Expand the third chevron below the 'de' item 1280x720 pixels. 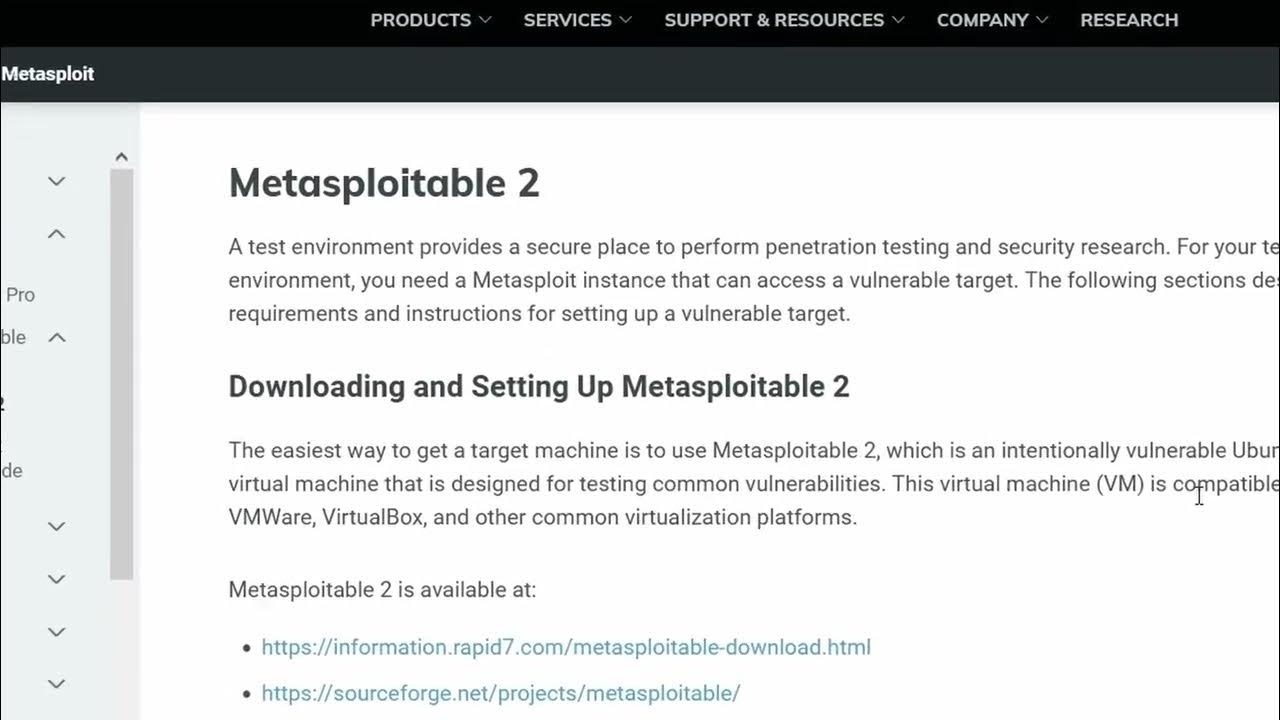(x=57, y=632)
